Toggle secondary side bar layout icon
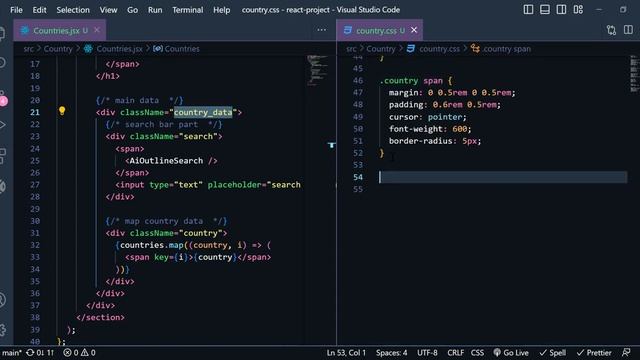640x360 pixels. pos(561,9)
